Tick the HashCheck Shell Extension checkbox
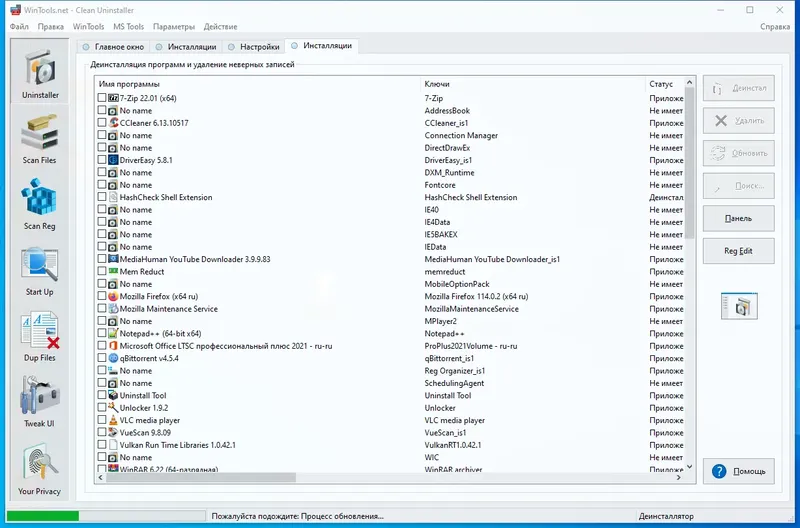This screenshot has width=800, height=528. 102,197
